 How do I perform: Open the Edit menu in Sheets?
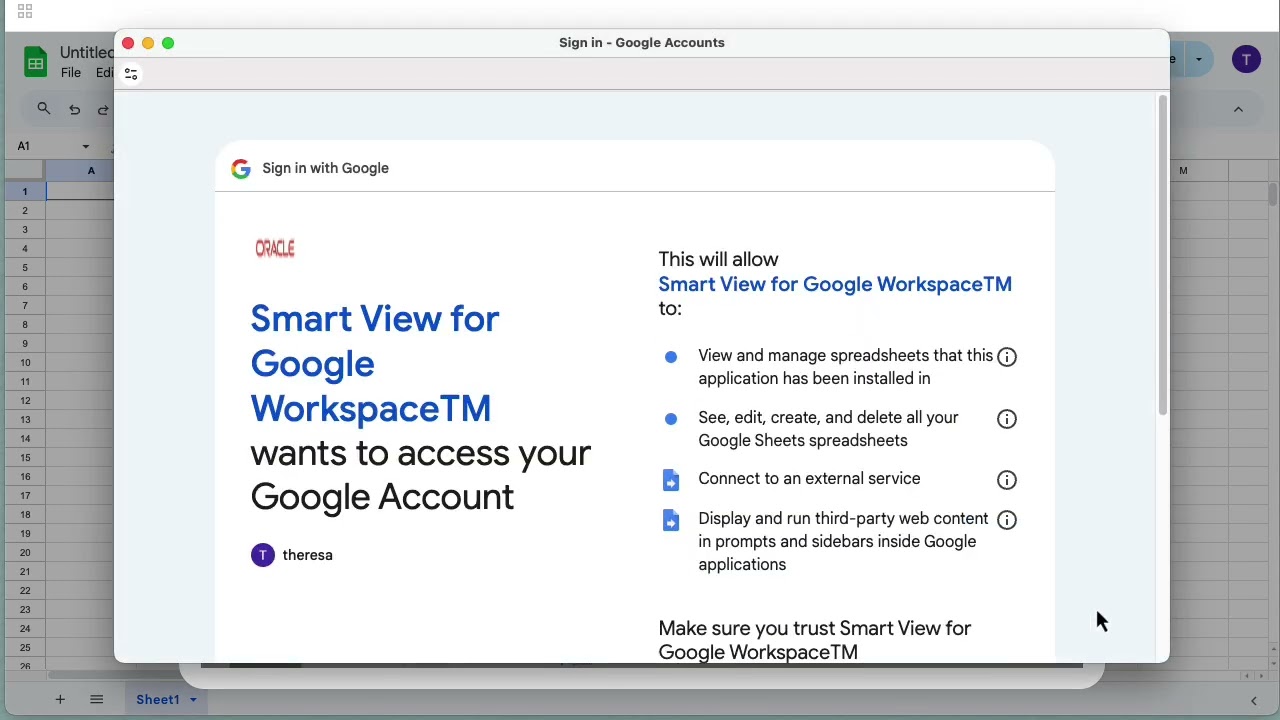104,73
